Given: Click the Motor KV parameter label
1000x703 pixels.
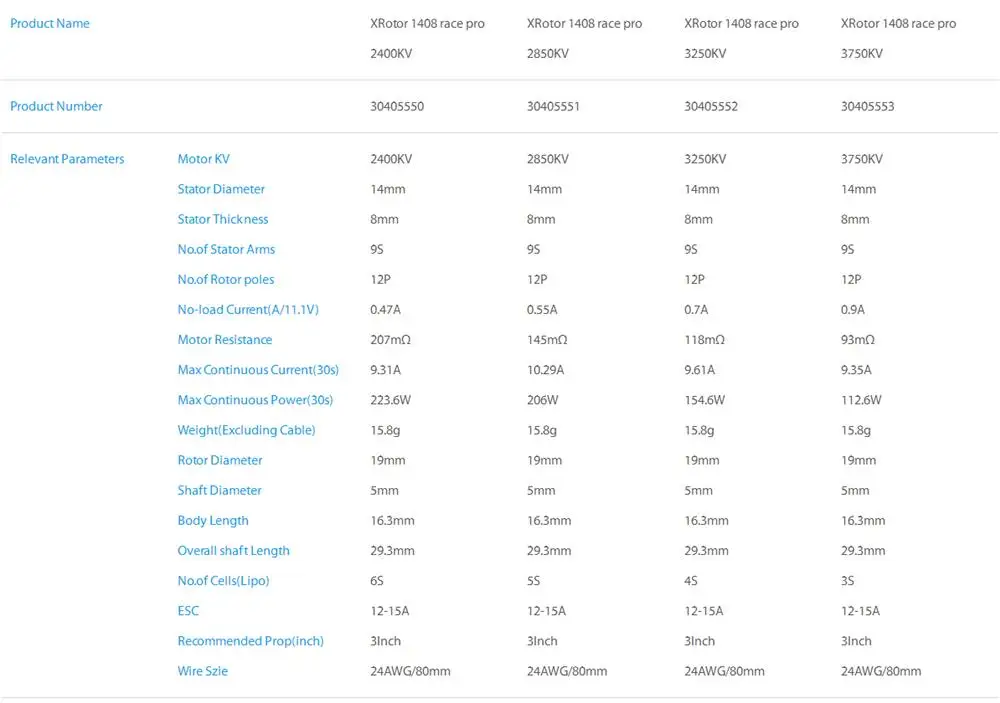Looking at the screenshot, I should [203, 159].
